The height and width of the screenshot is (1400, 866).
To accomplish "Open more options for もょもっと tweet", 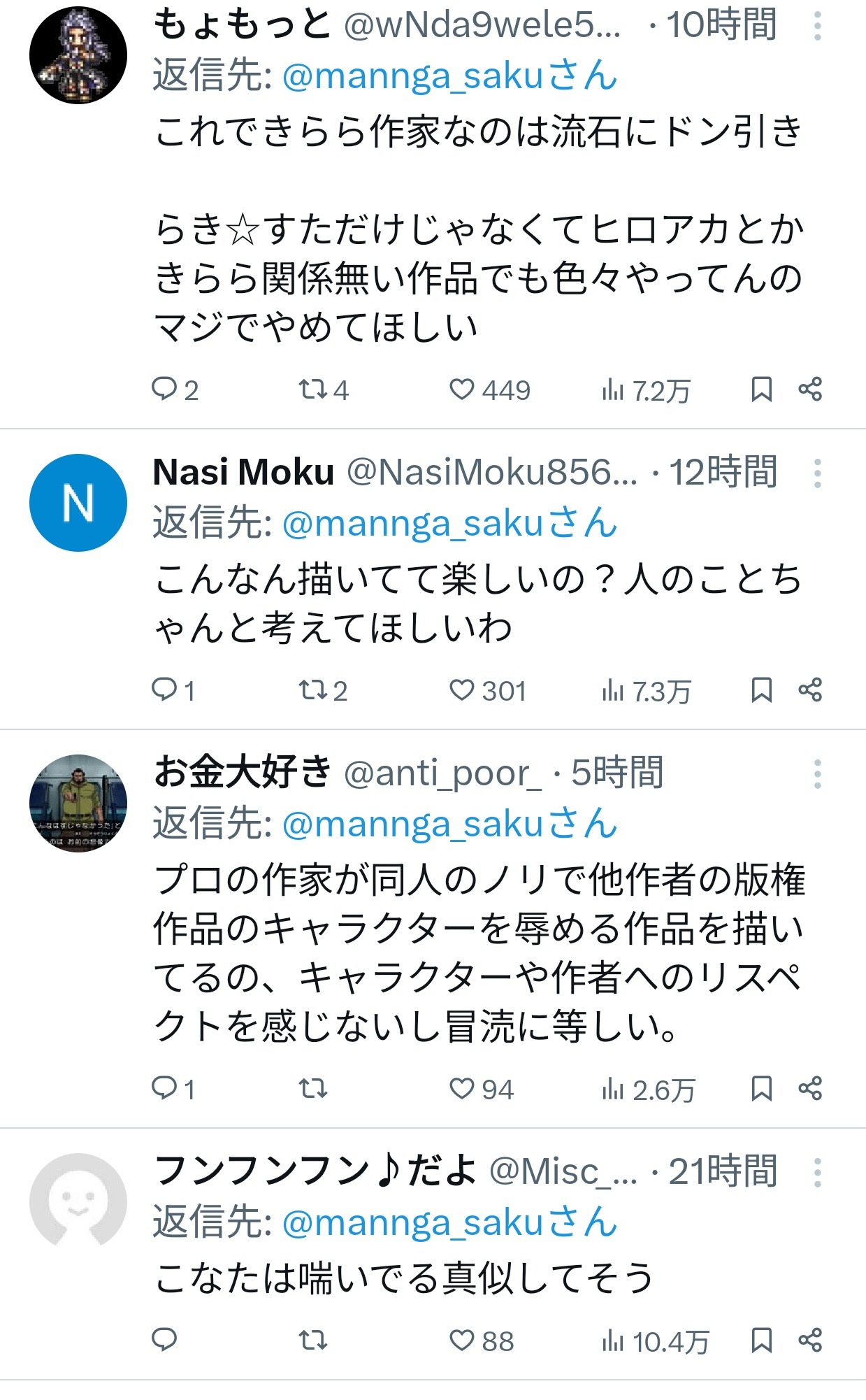I will [817, 27].
